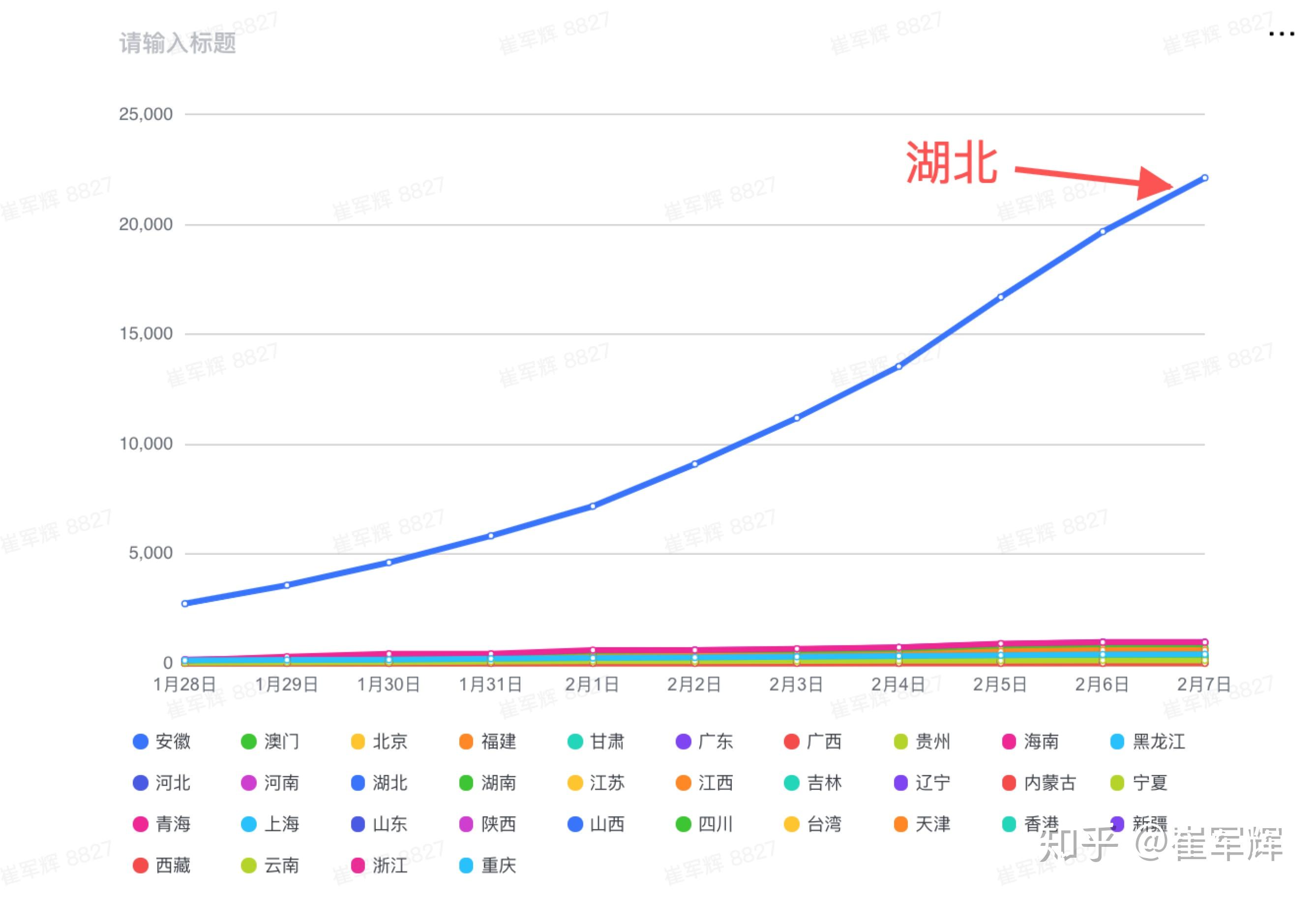1316x897 pixels.
Task: Hide the 湖北 series via legend
Action: click(x=379, y=782)
